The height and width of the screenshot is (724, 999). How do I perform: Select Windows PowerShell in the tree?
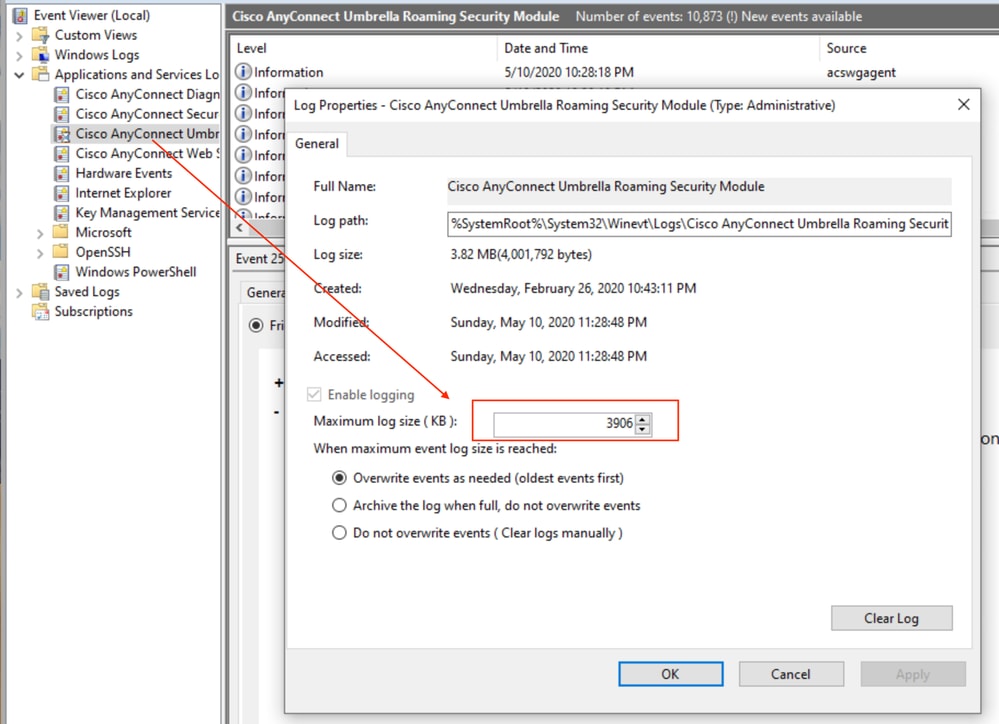pos(135,272)
